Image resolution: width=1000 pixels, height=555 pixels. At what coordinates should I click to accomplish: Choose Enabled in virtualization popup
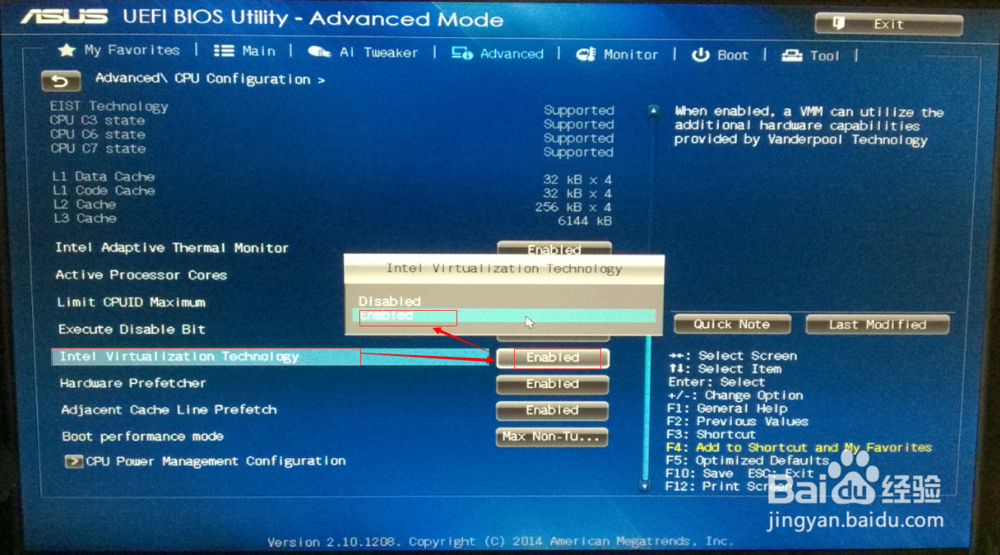point(504,316)
